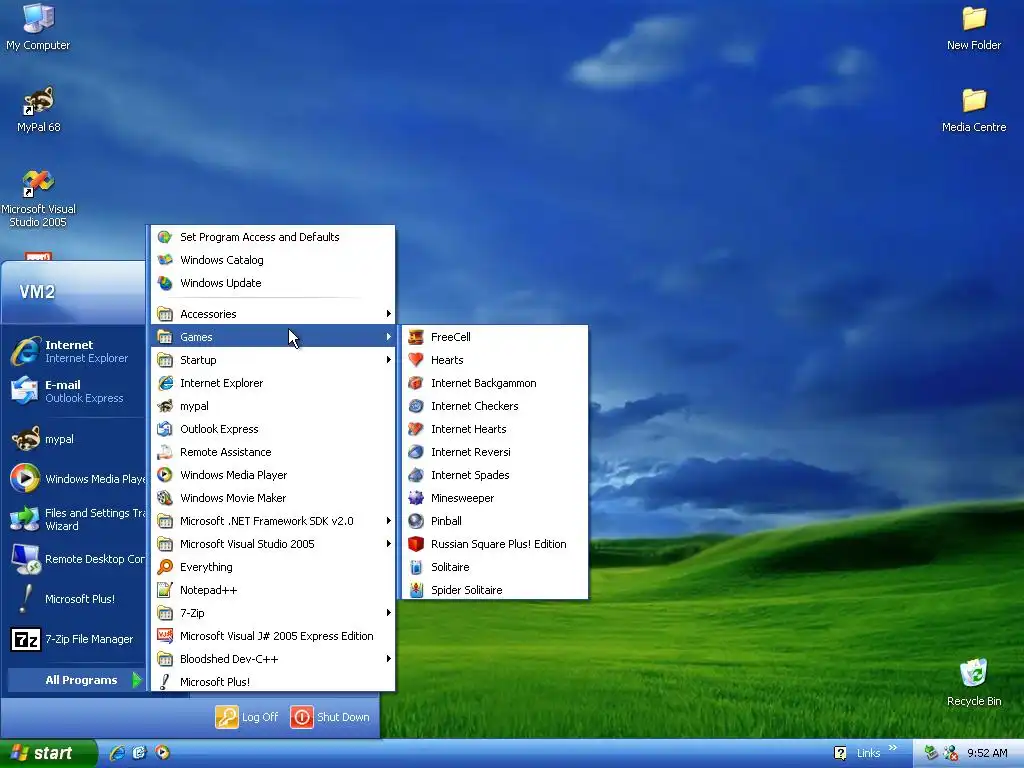Open Solitaire
This screenshot has width=1024, height=768.
(x=494, y=567)
